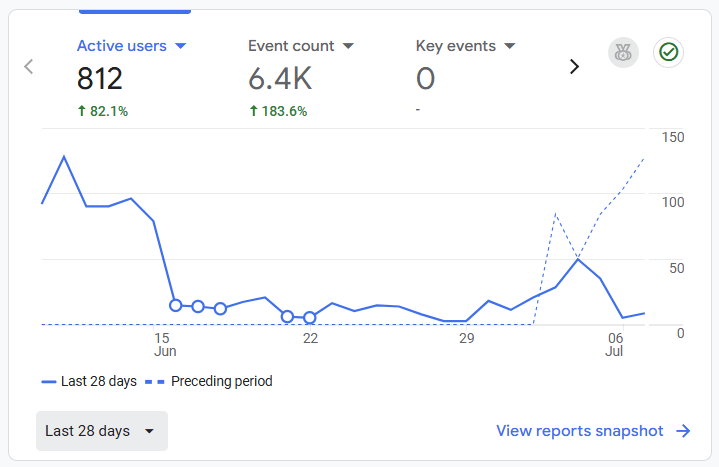This screenshot has height=467, width=719.
Task: Click the arrow beside View reports snapshot
Action: tap(683, 431)
